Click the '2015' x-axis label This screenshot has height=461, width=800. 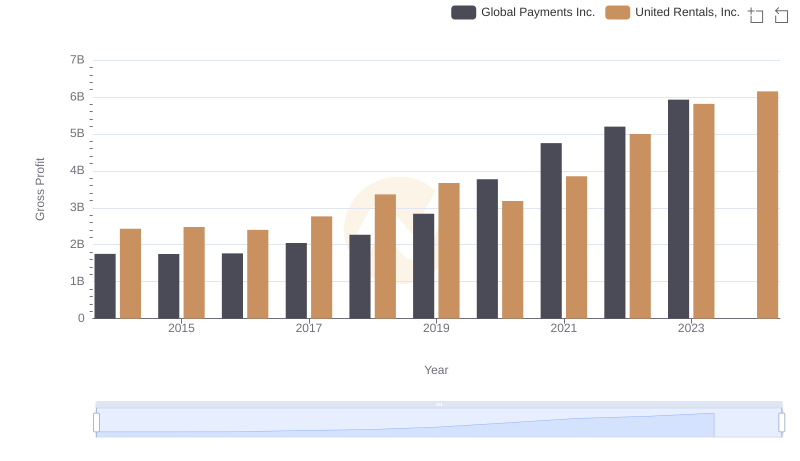click(181, 328)
